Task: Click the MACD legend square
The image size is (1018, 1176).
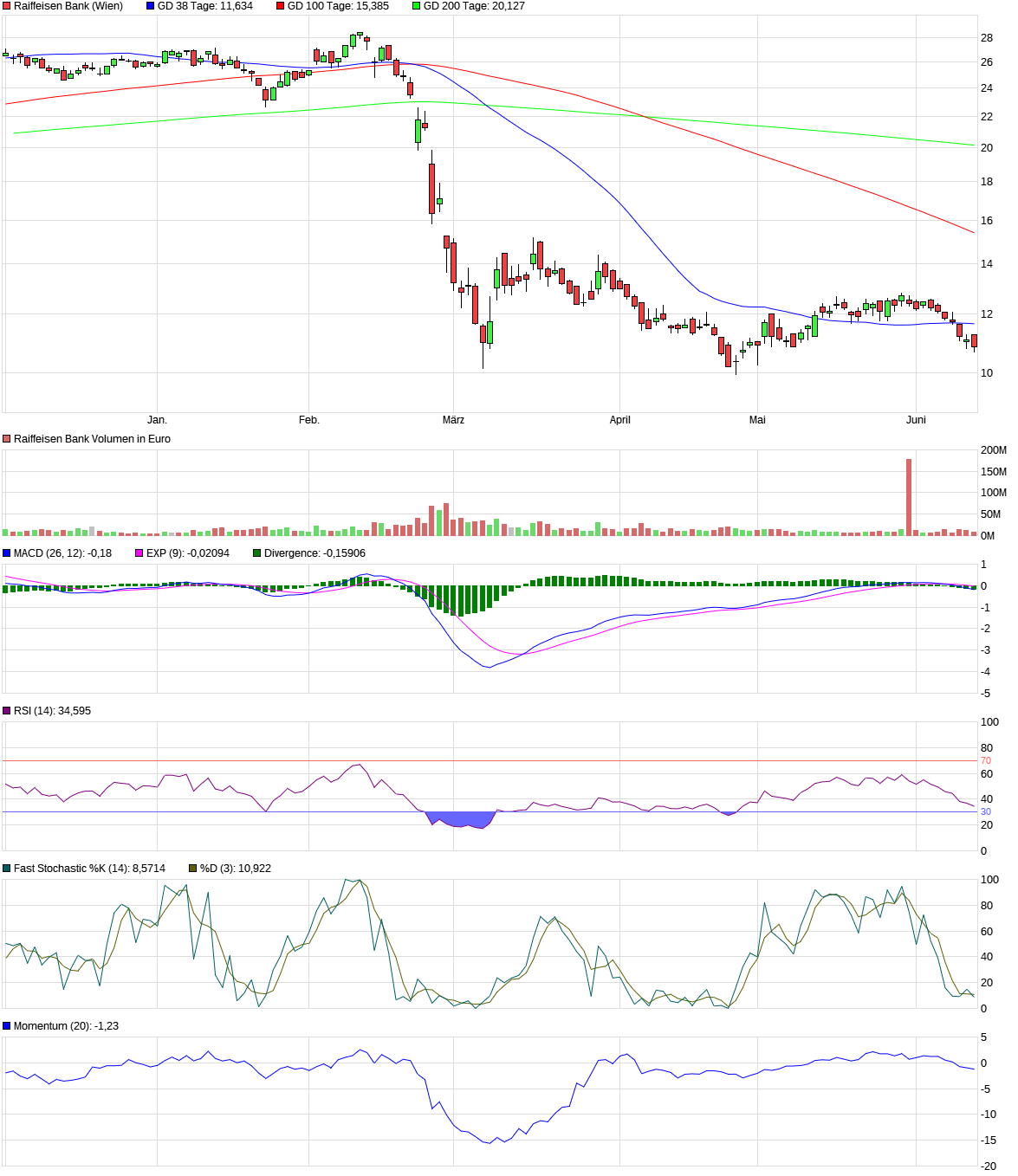Action: (6, 552)
